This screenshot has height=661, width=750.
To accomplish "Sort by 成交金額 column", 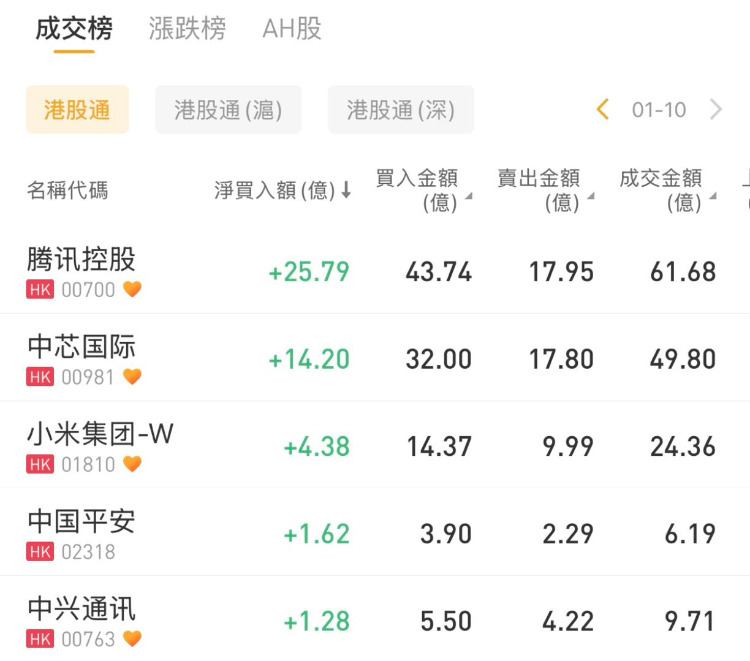I will 664,190.
